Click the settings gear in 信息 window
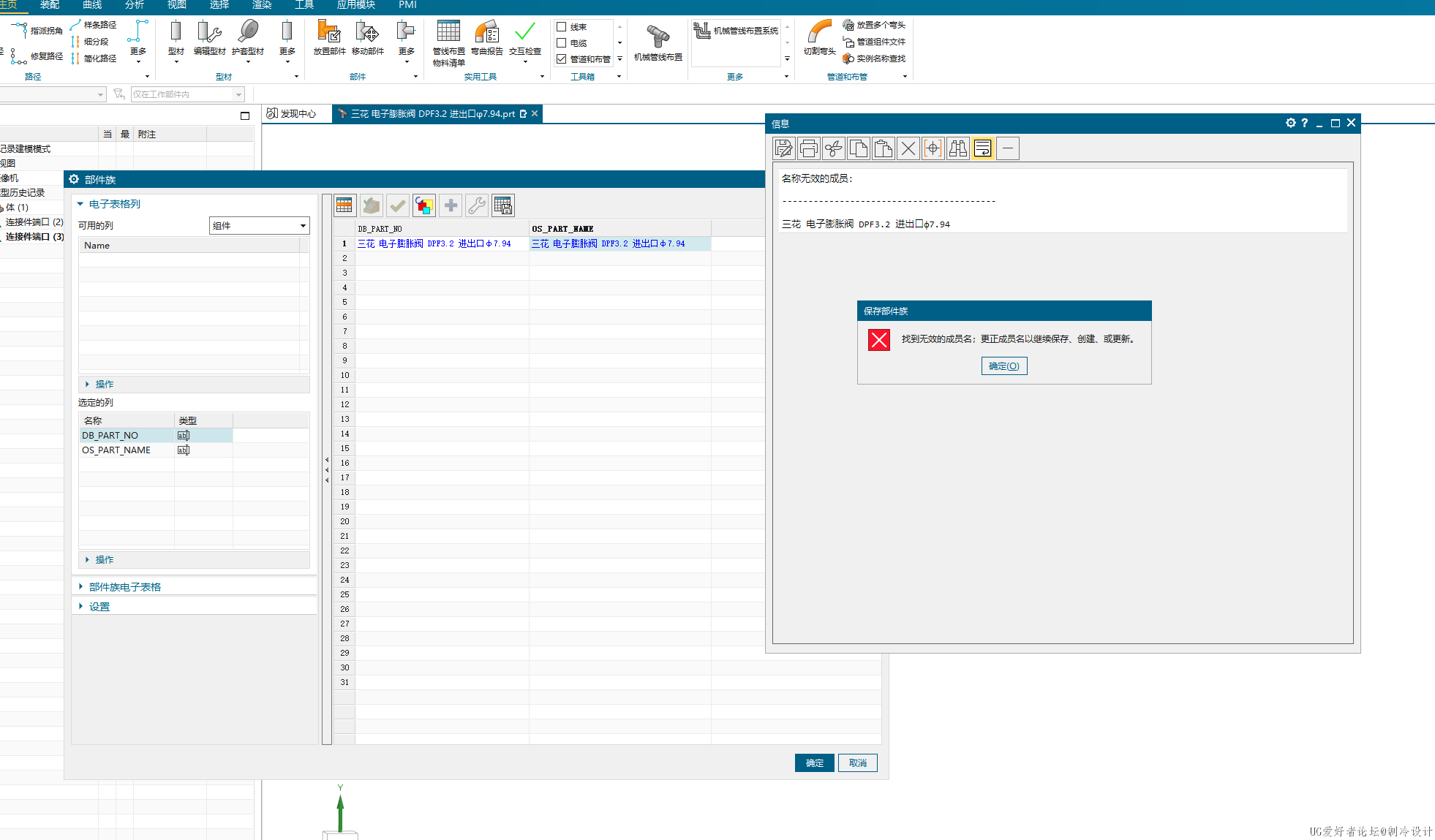1435x840 pixels. (x=1290, y=123)
